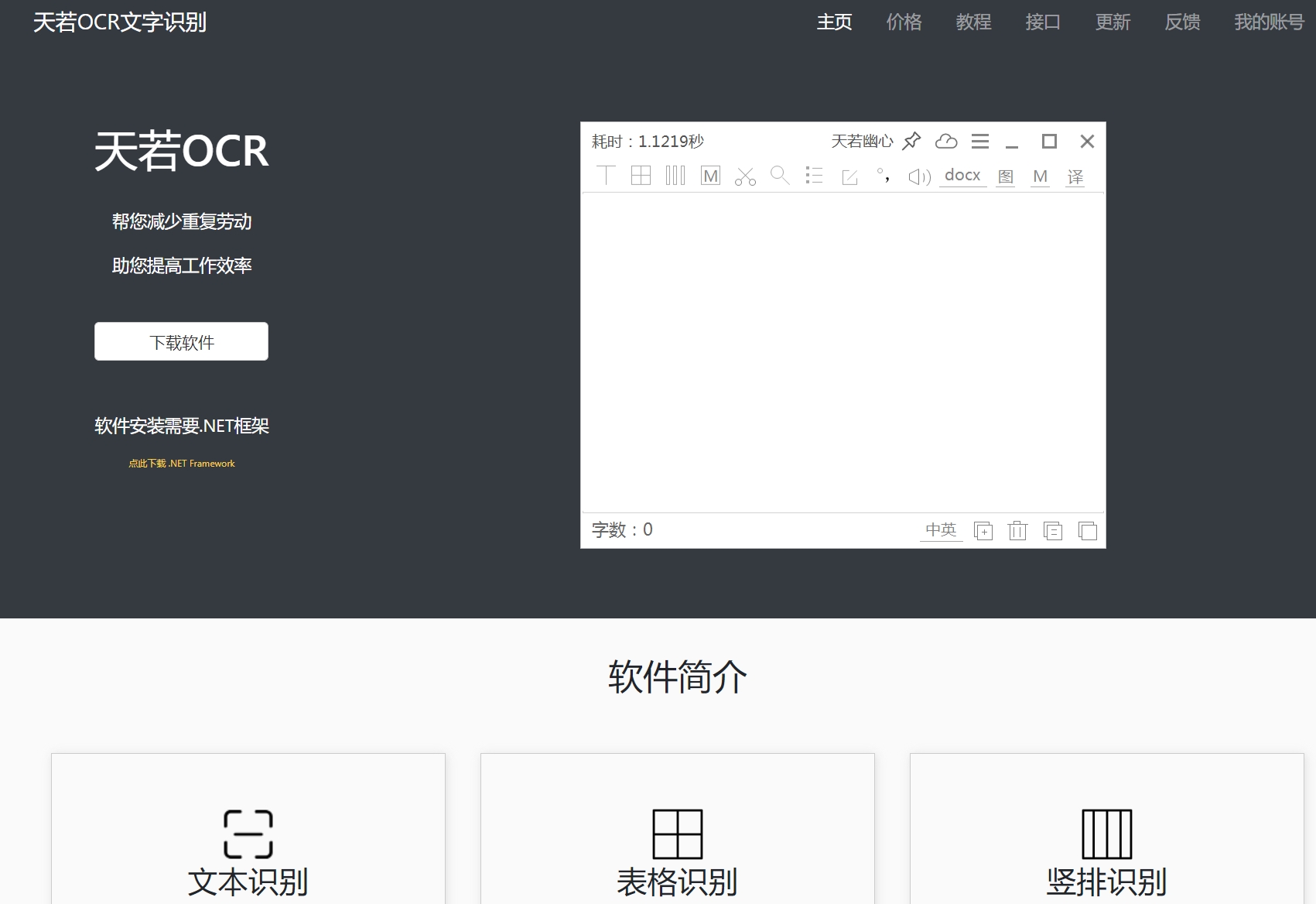Click the 表格识别 card title
Viewport: 1316px width, 904px height.
click(678, 882)
